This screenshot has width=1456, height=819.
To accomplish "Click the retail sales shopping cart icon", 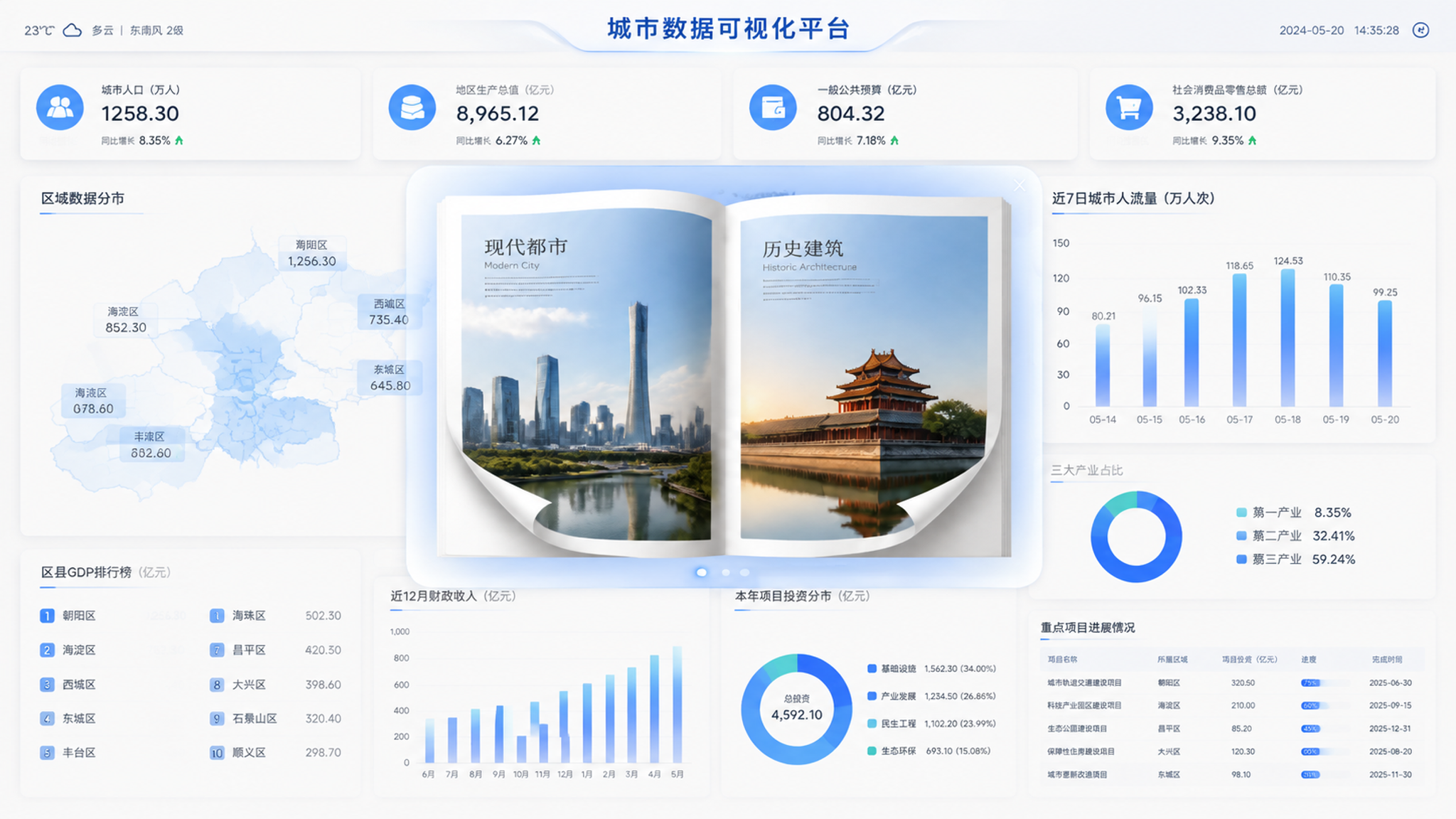I will click(1129, 107).
